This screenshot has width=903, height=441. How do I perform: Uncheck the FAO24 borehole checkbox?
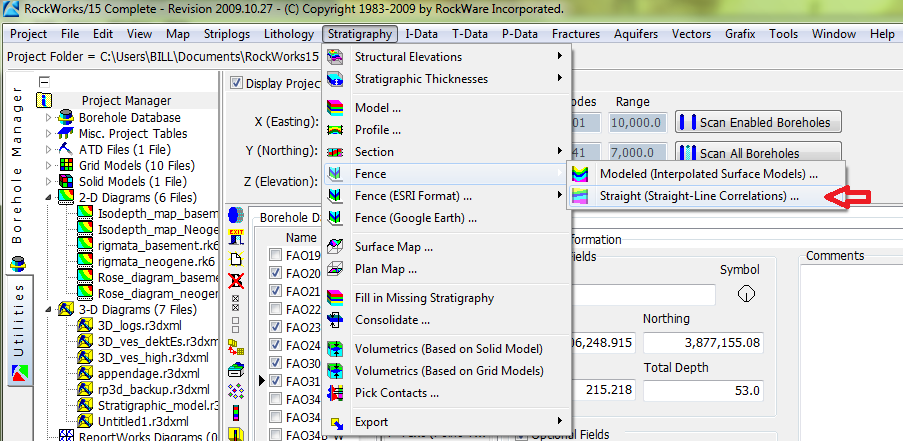click(276, 345)
